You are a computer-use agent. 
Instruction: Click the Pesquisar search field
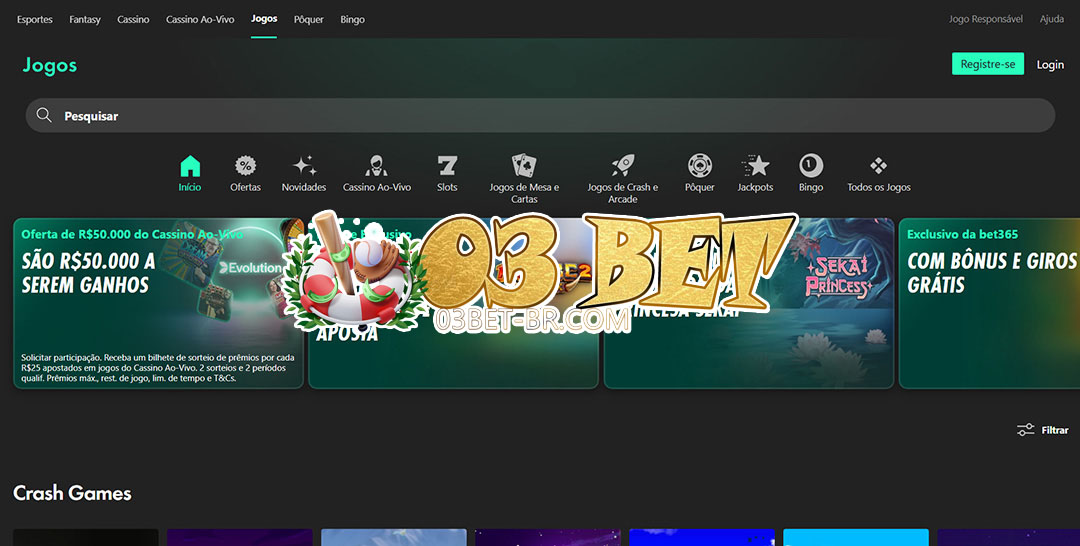click(x=540, y=116)
